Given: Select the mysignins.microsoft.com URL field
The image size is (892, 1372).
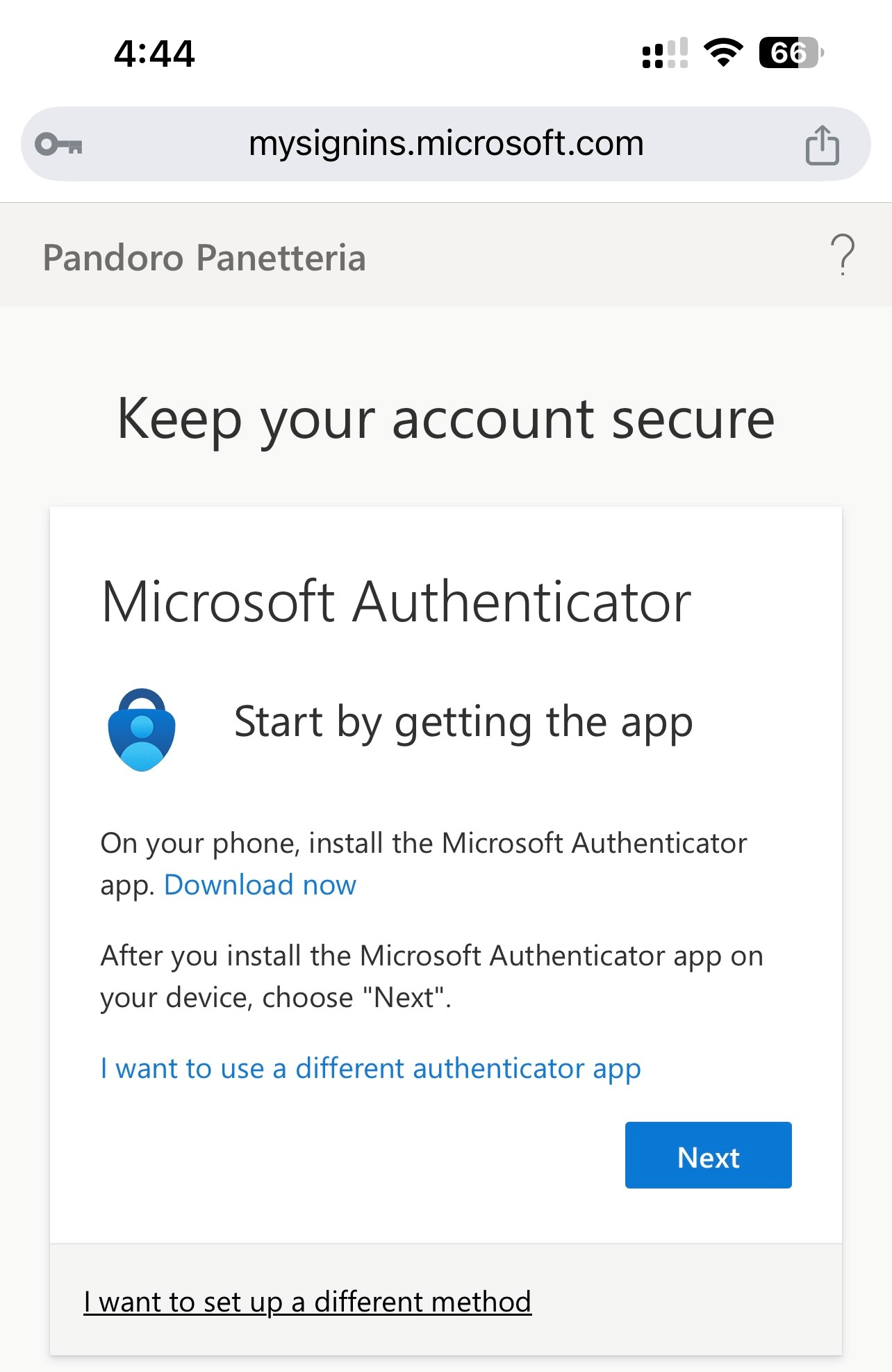Looking at the screenshot, I should [446, 144].
